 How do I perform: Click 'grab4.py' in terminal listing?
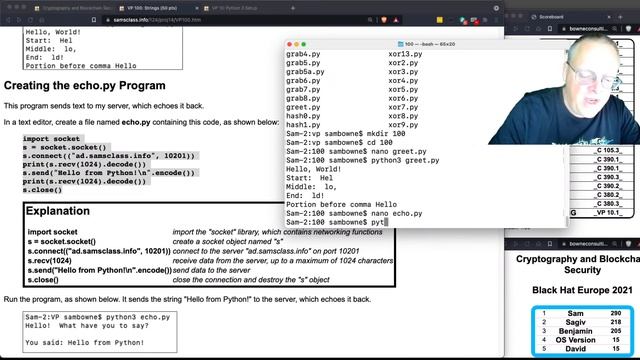(x=303, y=54)
